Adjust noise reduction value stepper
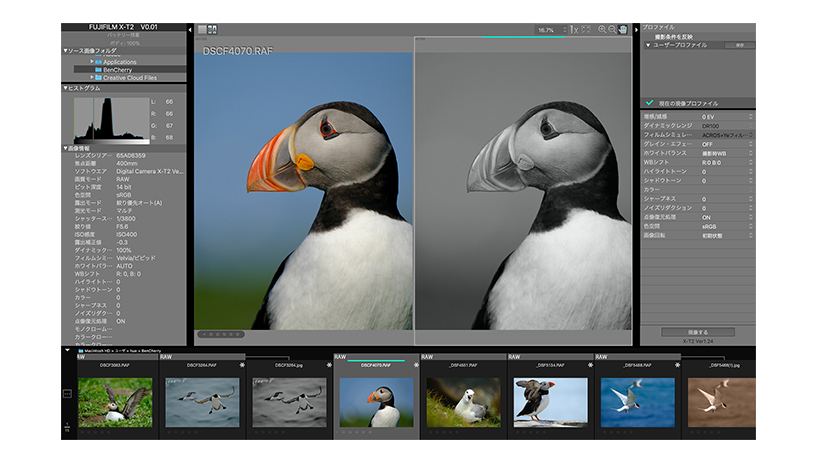 [750, 208]
